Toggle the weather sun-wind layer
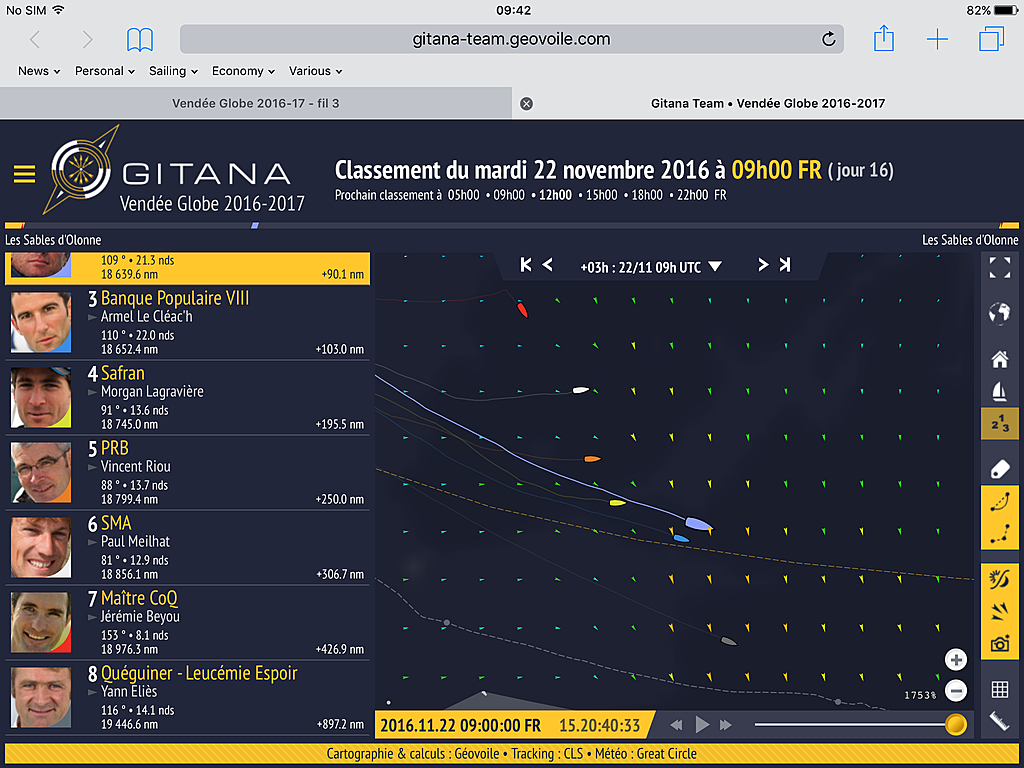This screenshot has height=768, width=1024. point(1000,579)
